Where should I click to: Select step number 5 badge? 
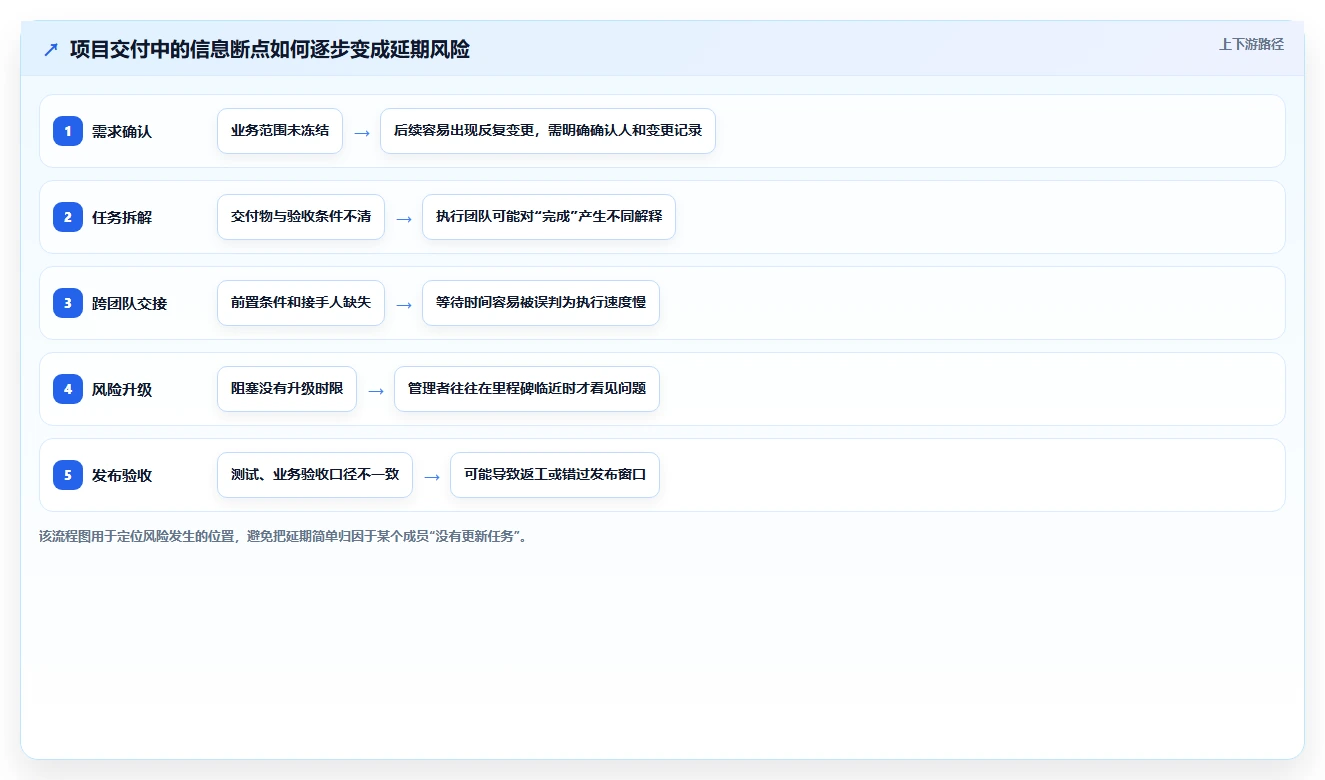click(x=68, y=475)
